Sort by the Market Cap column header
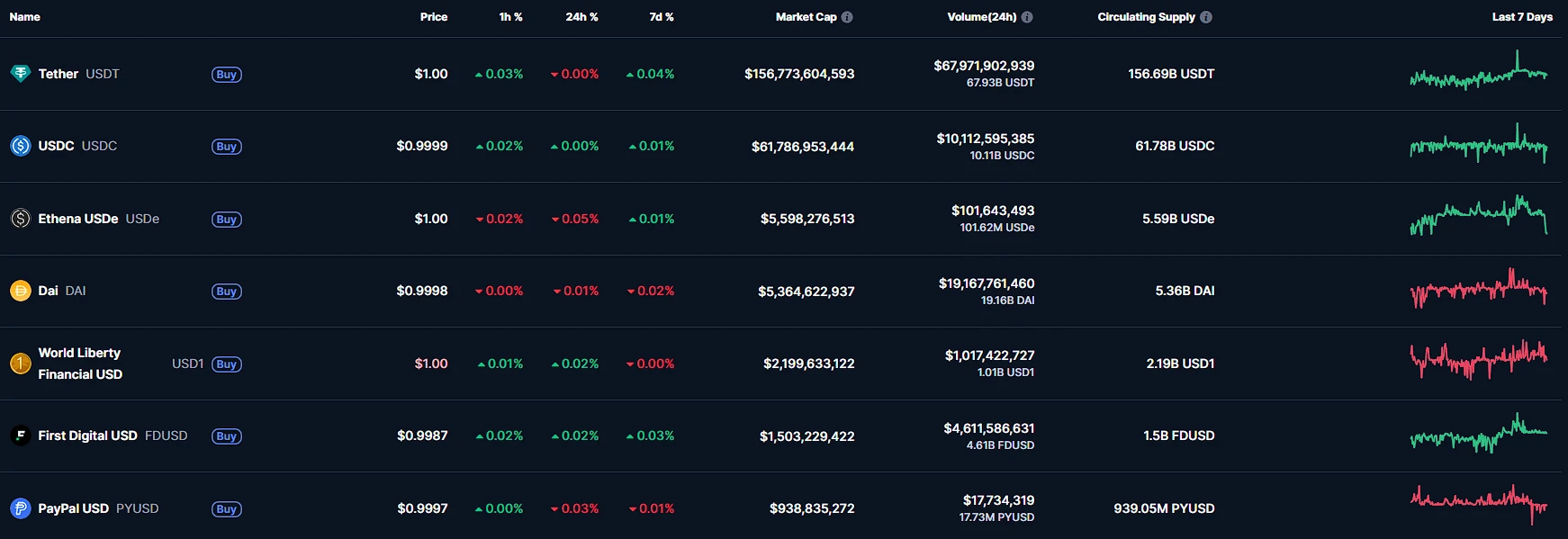This screenshot has width=1568, height=539. click(807, 17)
